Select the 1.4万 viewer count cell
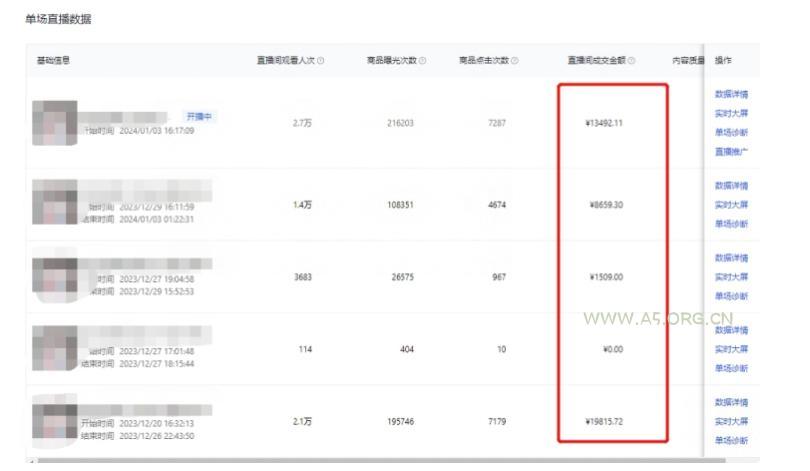This screenshot has width=810, height=471. 302,205
